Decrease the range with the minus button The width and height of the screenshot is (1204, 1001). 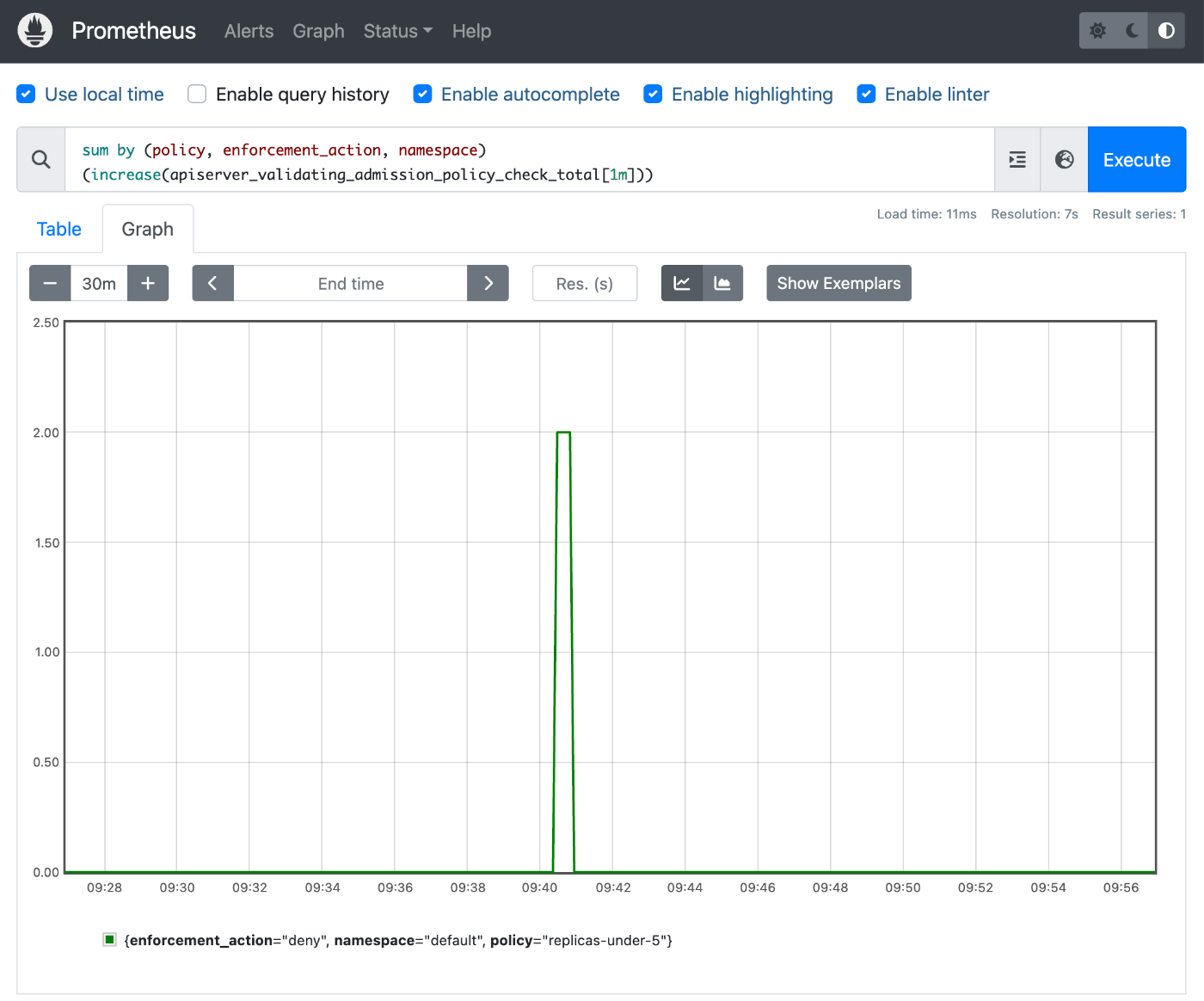[50, 283]
